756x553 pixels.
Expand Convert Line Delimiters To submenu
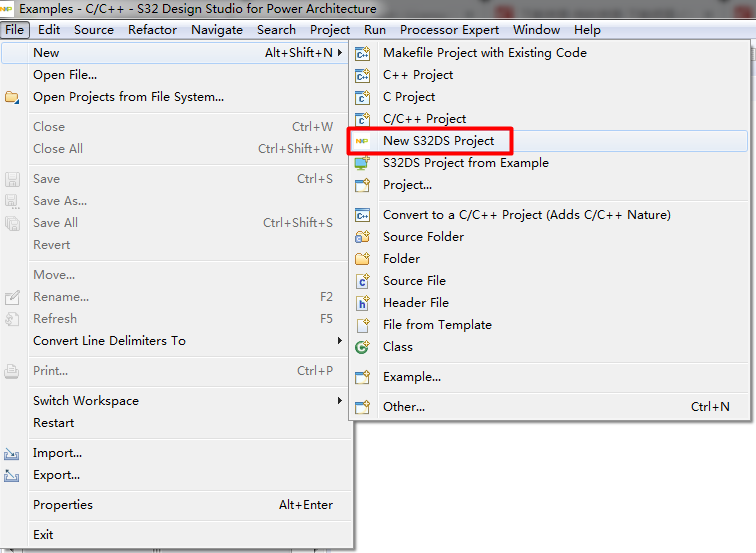pyautogui.click(x=340, y=340)
